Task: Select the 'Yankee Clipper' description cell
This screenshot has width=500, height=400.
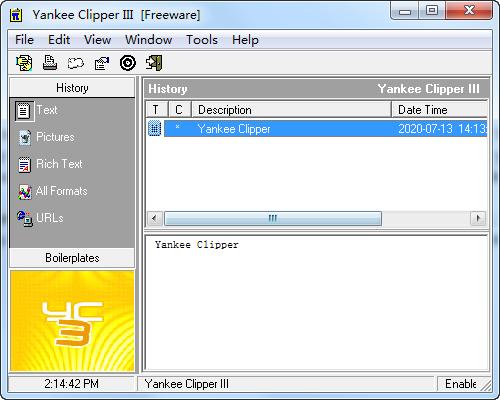Action: coord(234,129)
